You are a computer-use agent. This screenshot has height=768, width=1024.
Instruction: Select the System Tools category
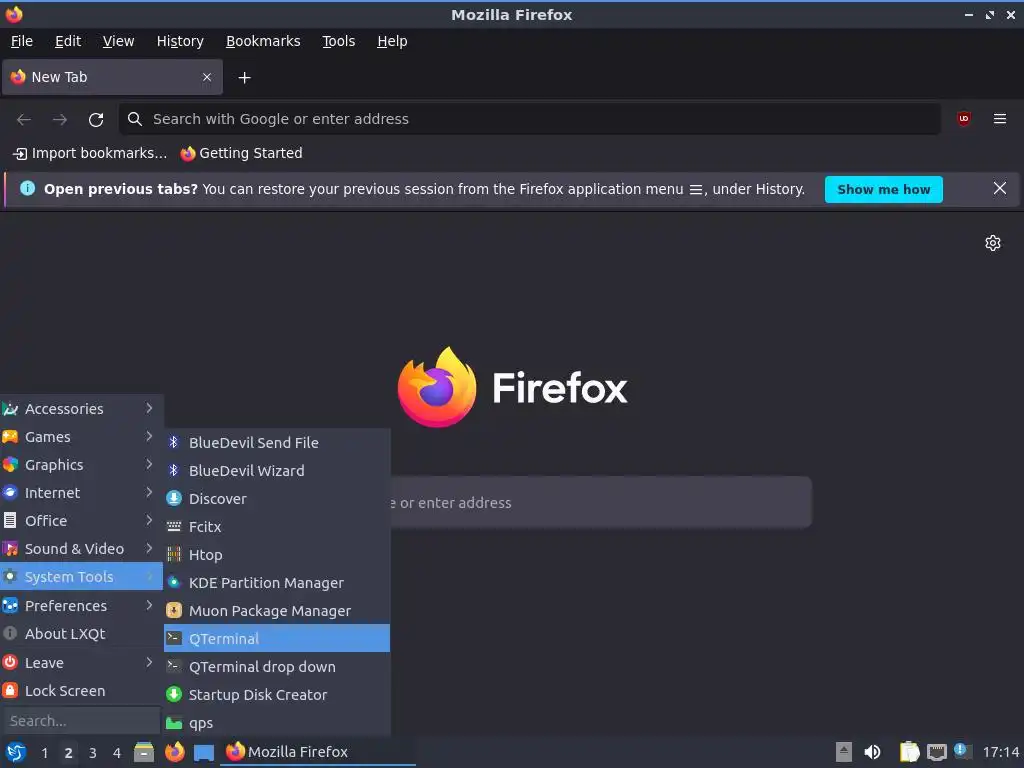pyautogui.click(x=82, y=577)
